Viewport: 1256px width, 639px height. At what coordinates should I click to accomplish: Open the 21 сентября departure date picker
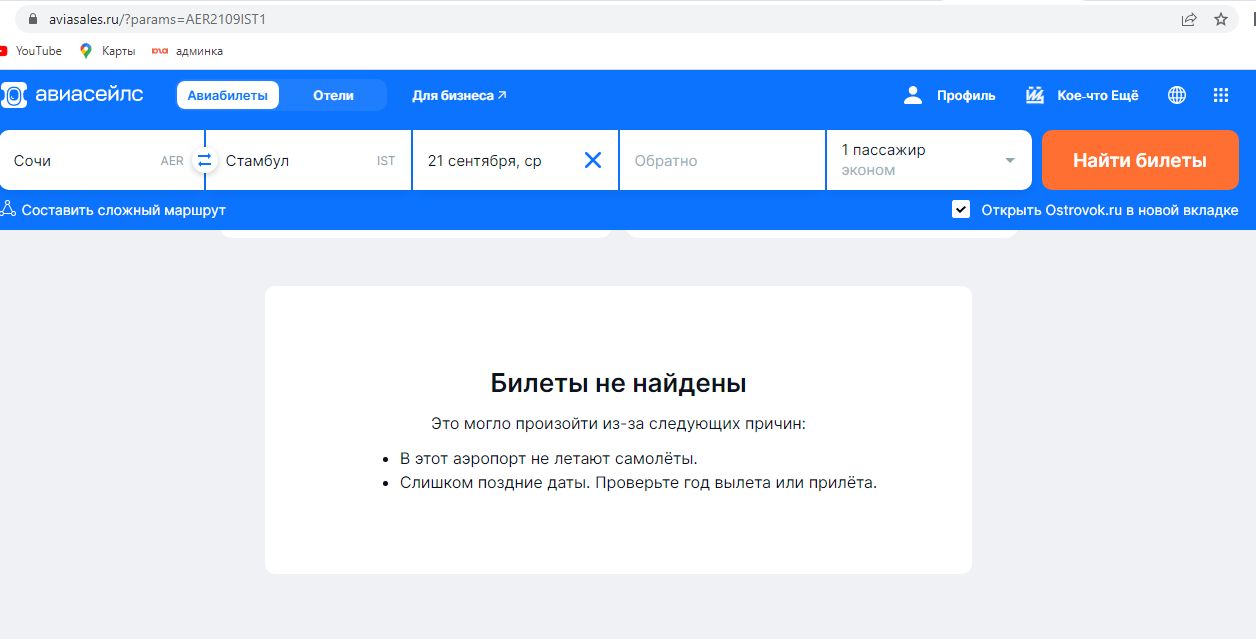tap(495, 160)
